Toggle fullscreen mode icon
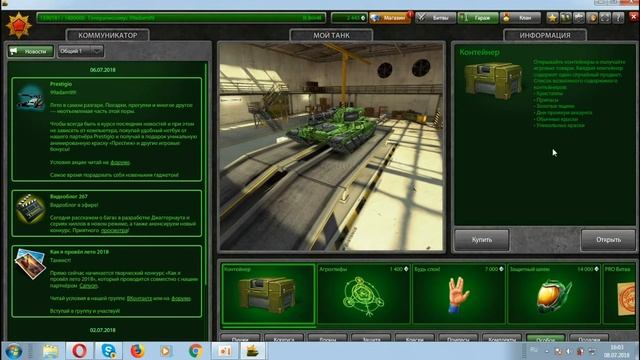 605,18
